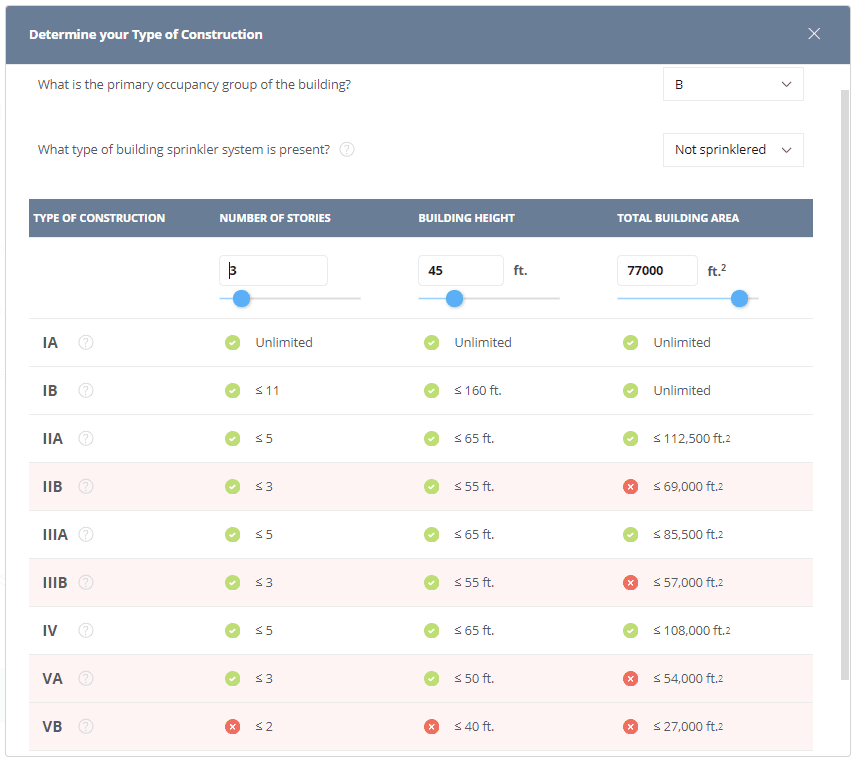Open help for construction type IIIB
856x766 pixels.
click(86, 582)
